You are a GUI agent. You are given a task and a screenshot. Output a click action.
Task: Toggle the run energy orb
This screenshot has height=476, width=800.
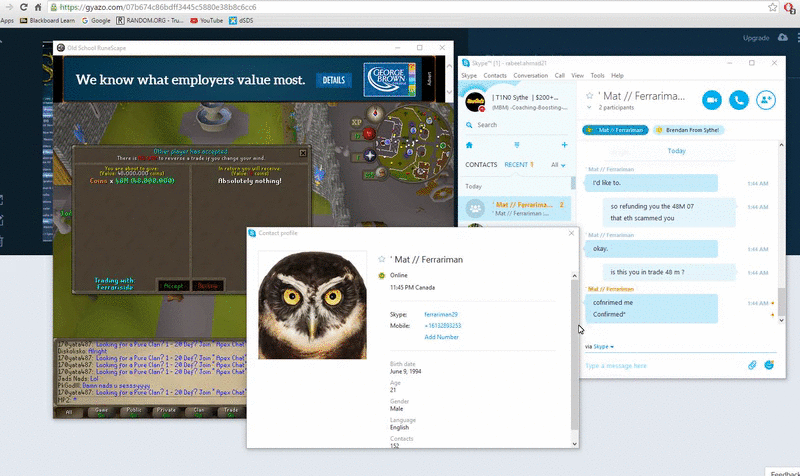(x=381, y=173)
